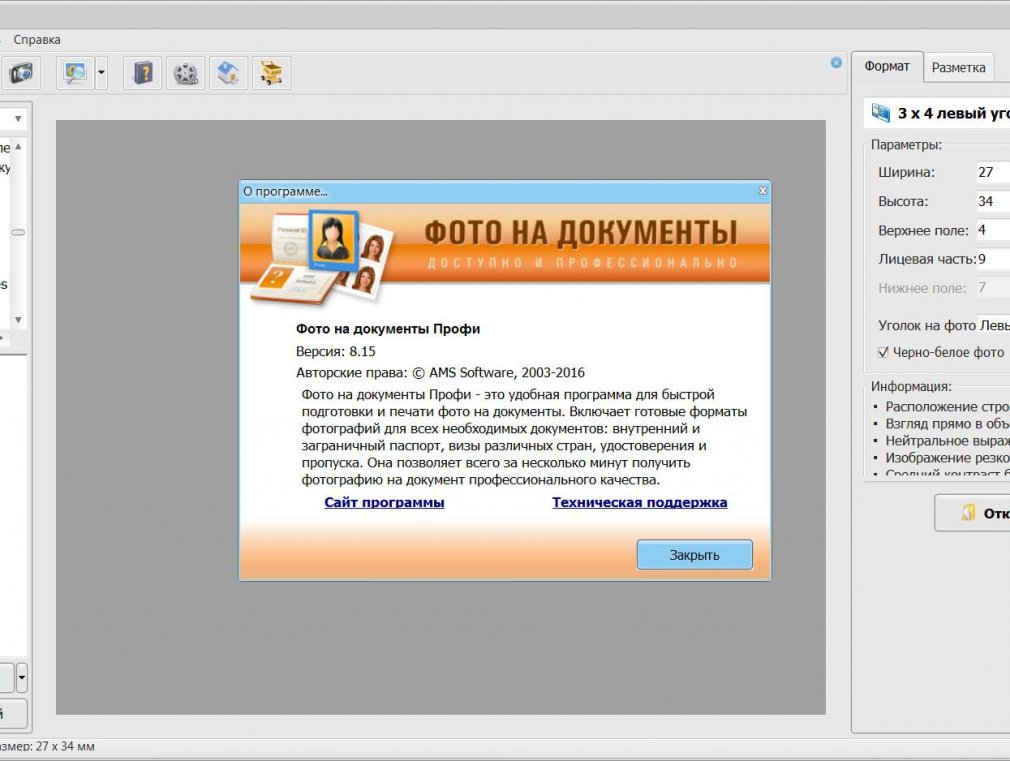Click the Информация group label
The image size is (1010, 761).
tap(911, 387)
